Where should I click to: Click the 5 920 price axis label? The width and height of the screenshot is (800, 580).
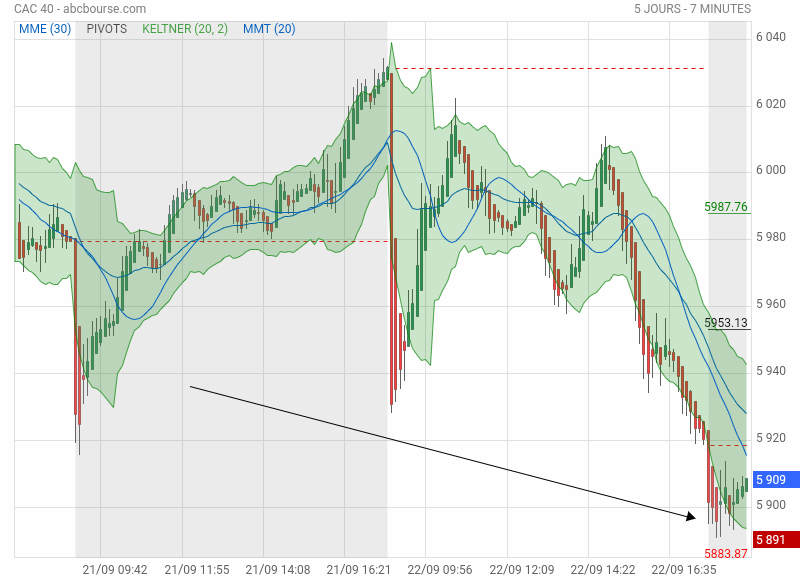coord(771,438)
